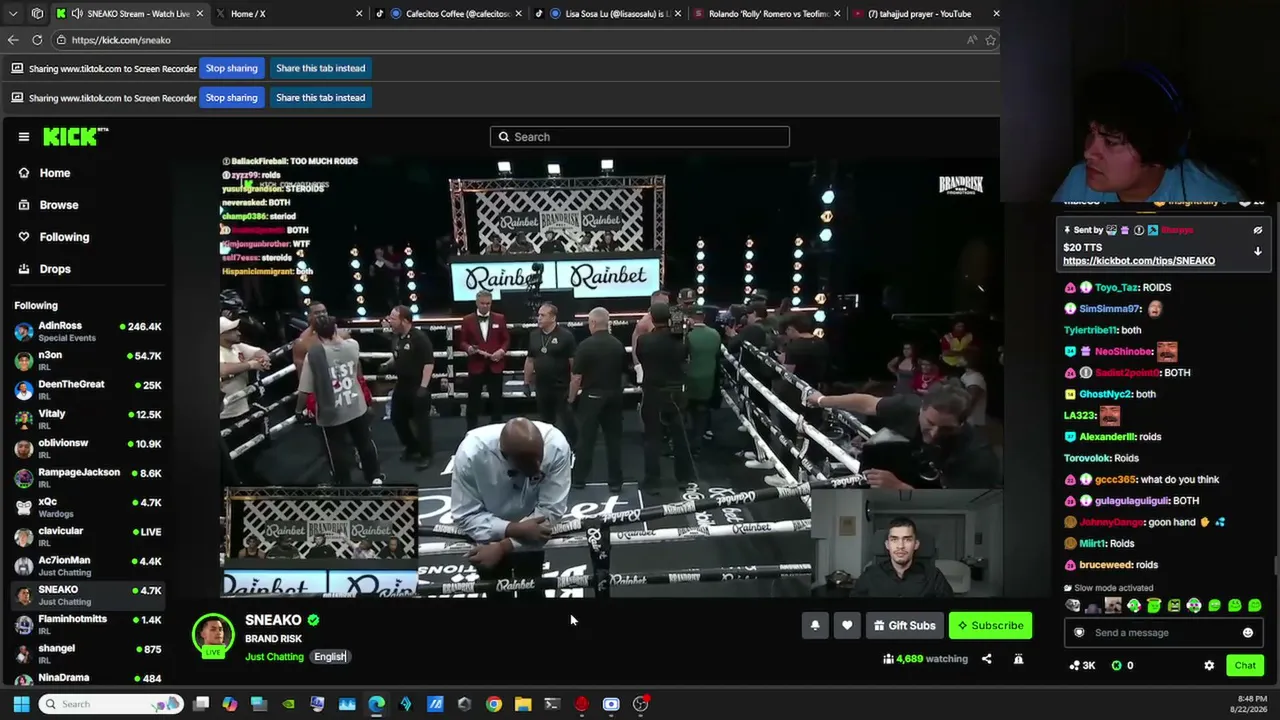Open Vitaly channel in Following list
Screen dimensions: 1280x720
click(88, 419)
